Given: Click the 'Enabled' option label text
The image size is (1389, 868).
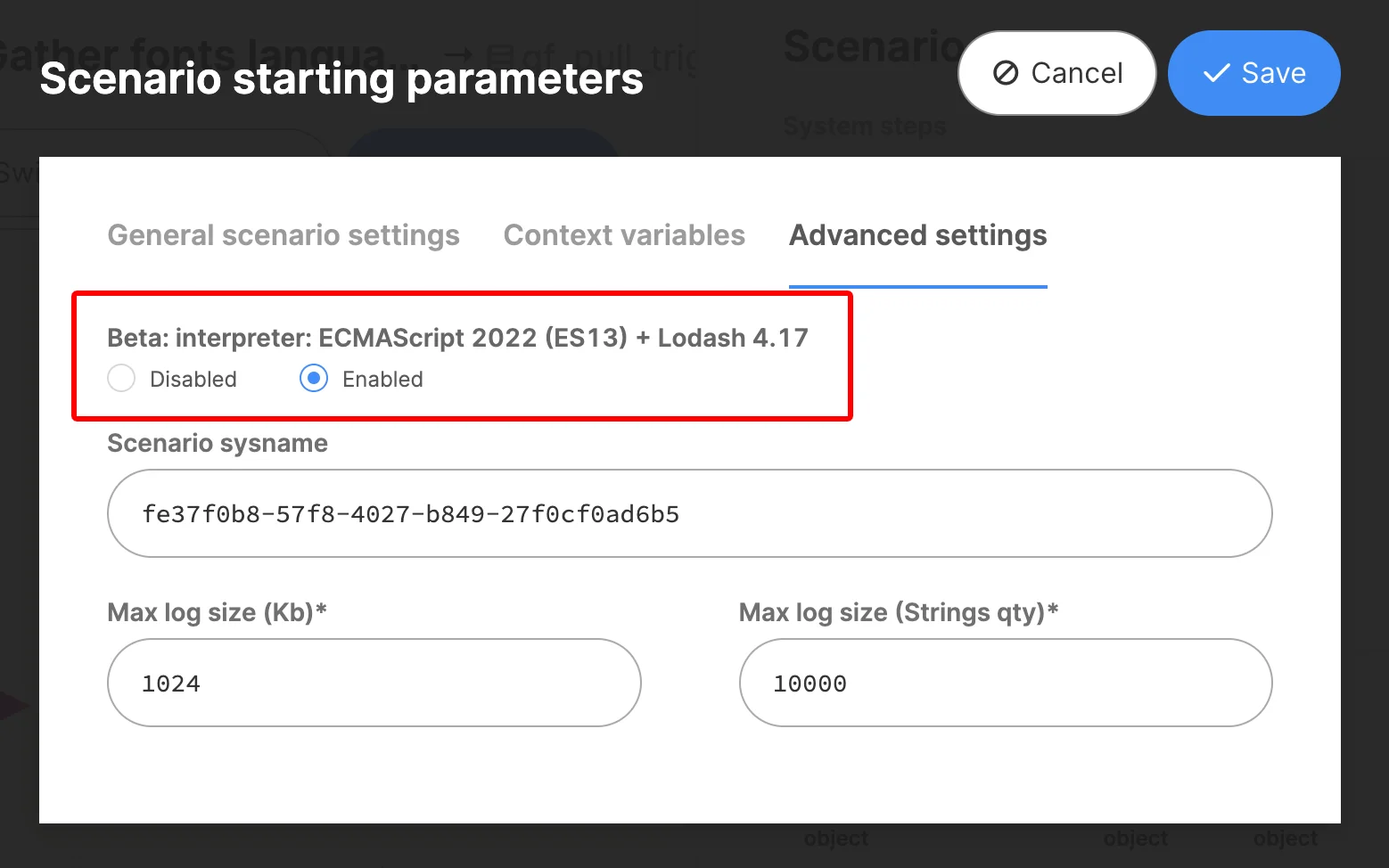Looking at the screenshot, I should pos(382,380).
